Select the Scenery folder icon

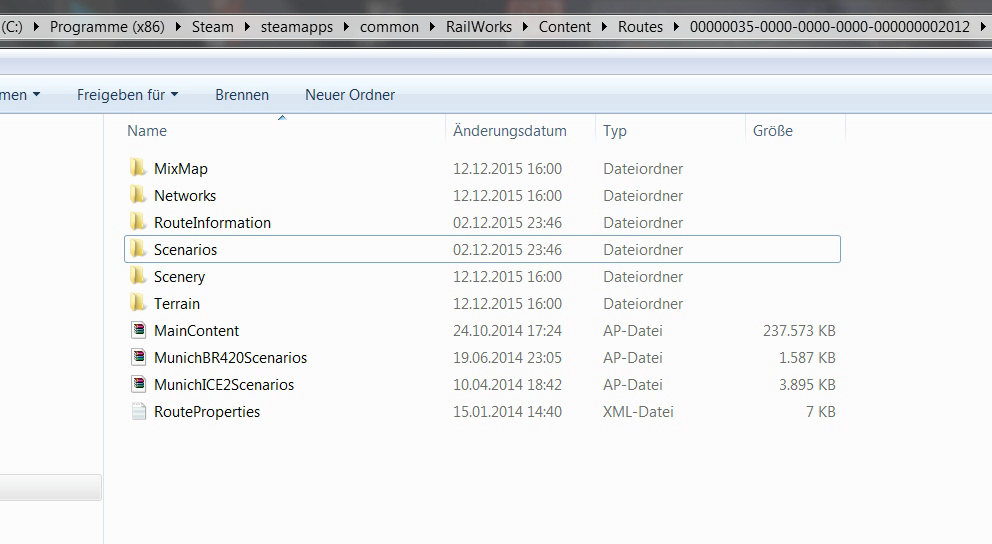pyautogui.click(x=137, y=276)
